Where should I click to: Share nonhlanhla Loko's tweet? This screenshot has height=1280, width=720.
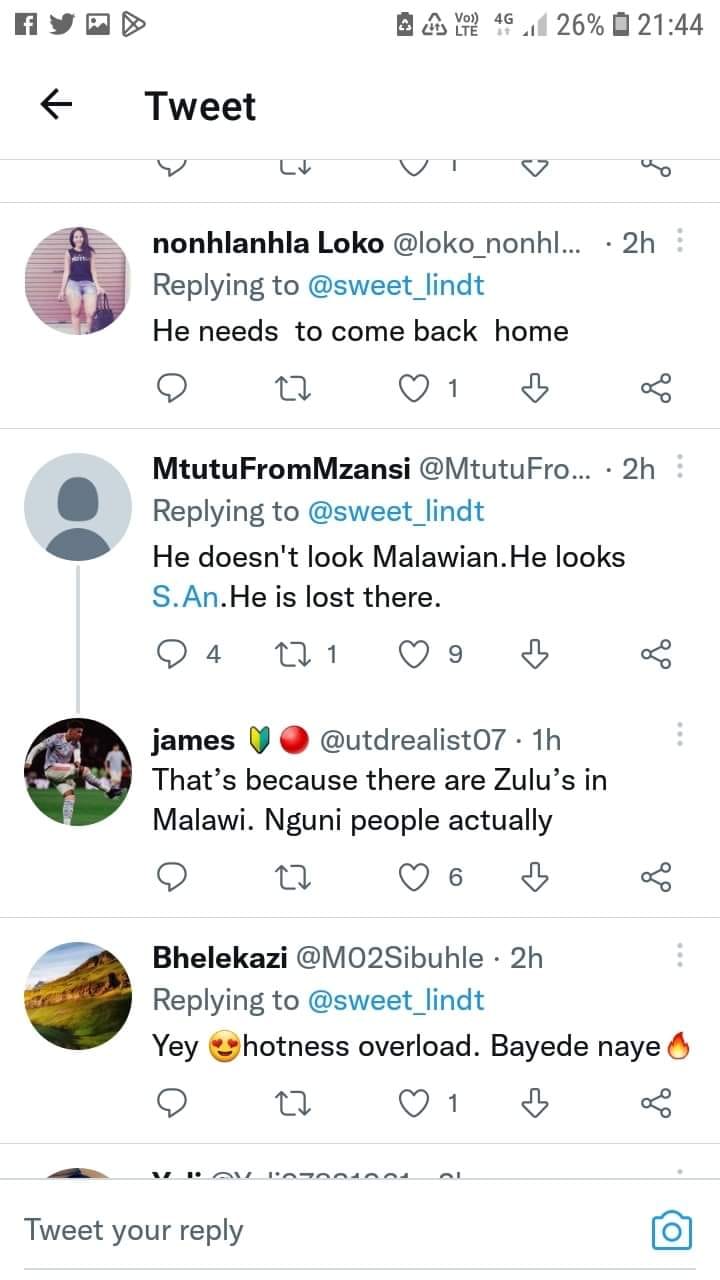click(656, 387)
